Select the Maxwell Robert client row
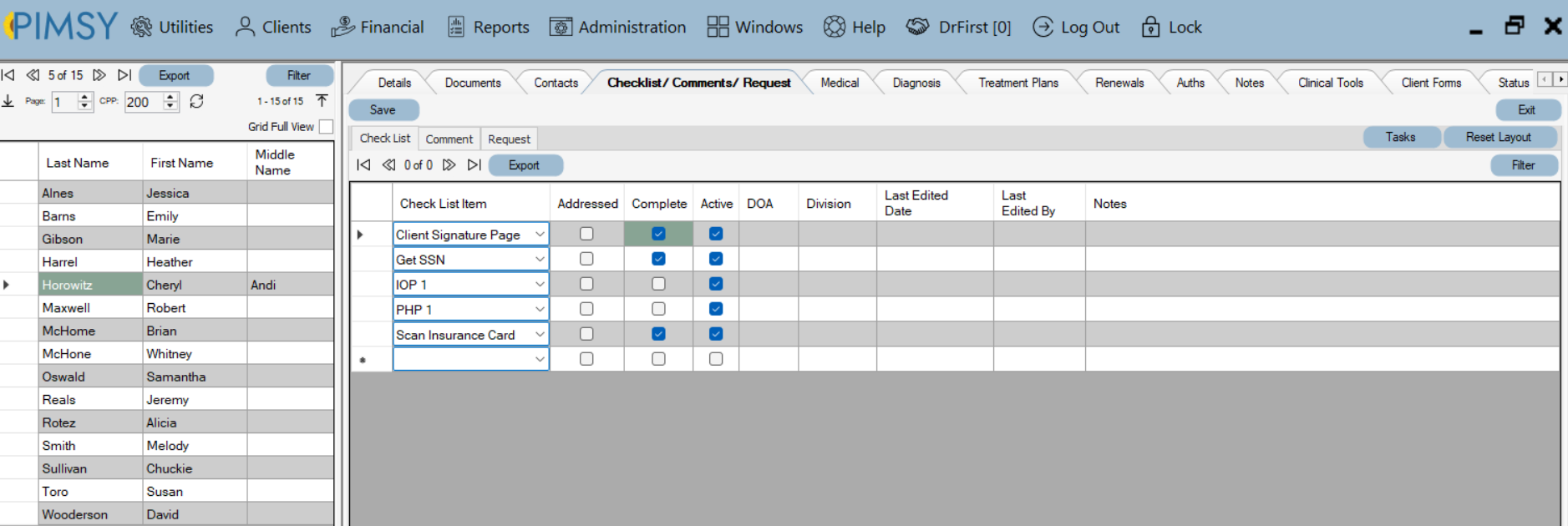 pos(167,308)
